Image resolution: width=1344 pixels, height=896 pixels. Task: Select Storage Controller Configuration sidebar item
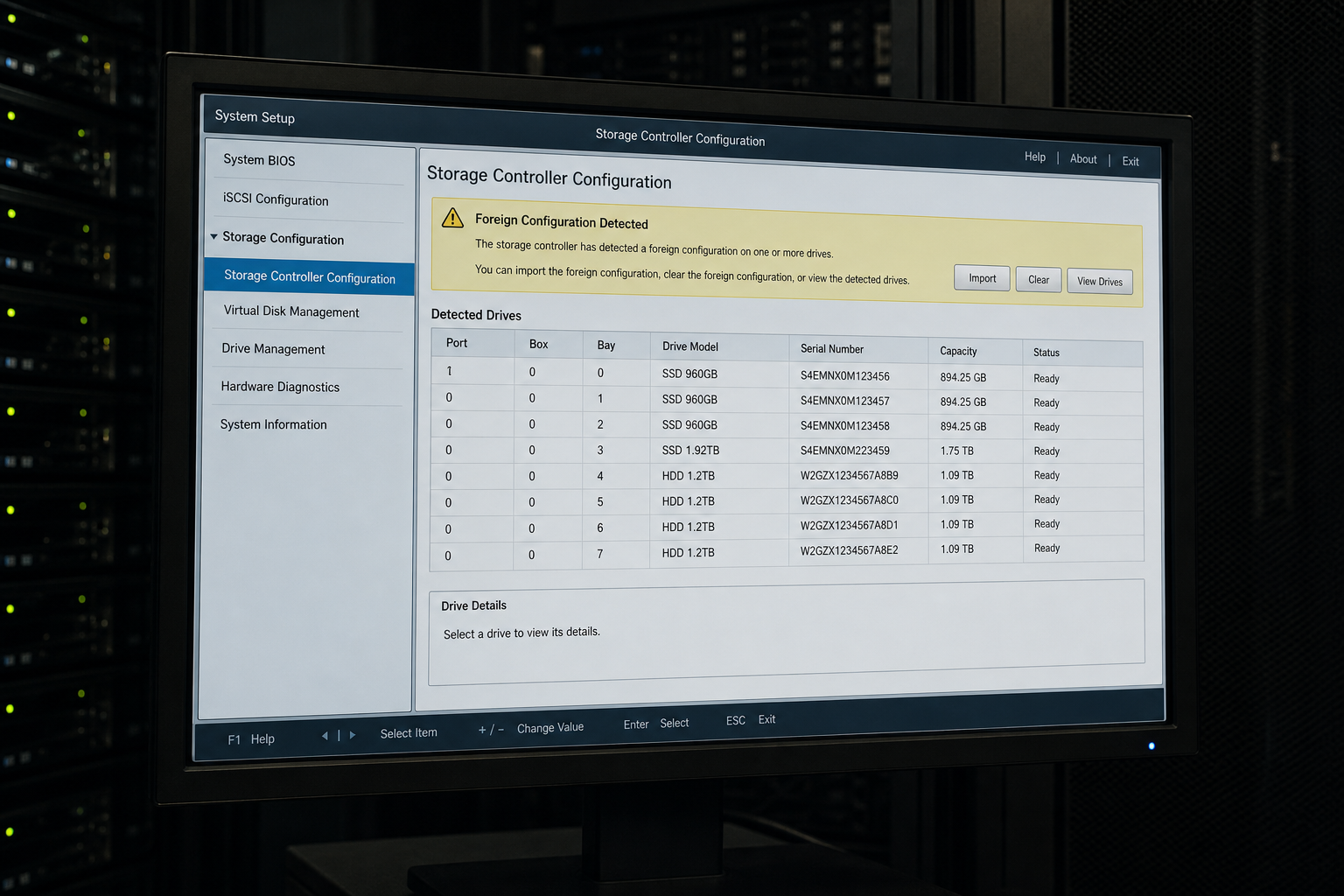309,276
